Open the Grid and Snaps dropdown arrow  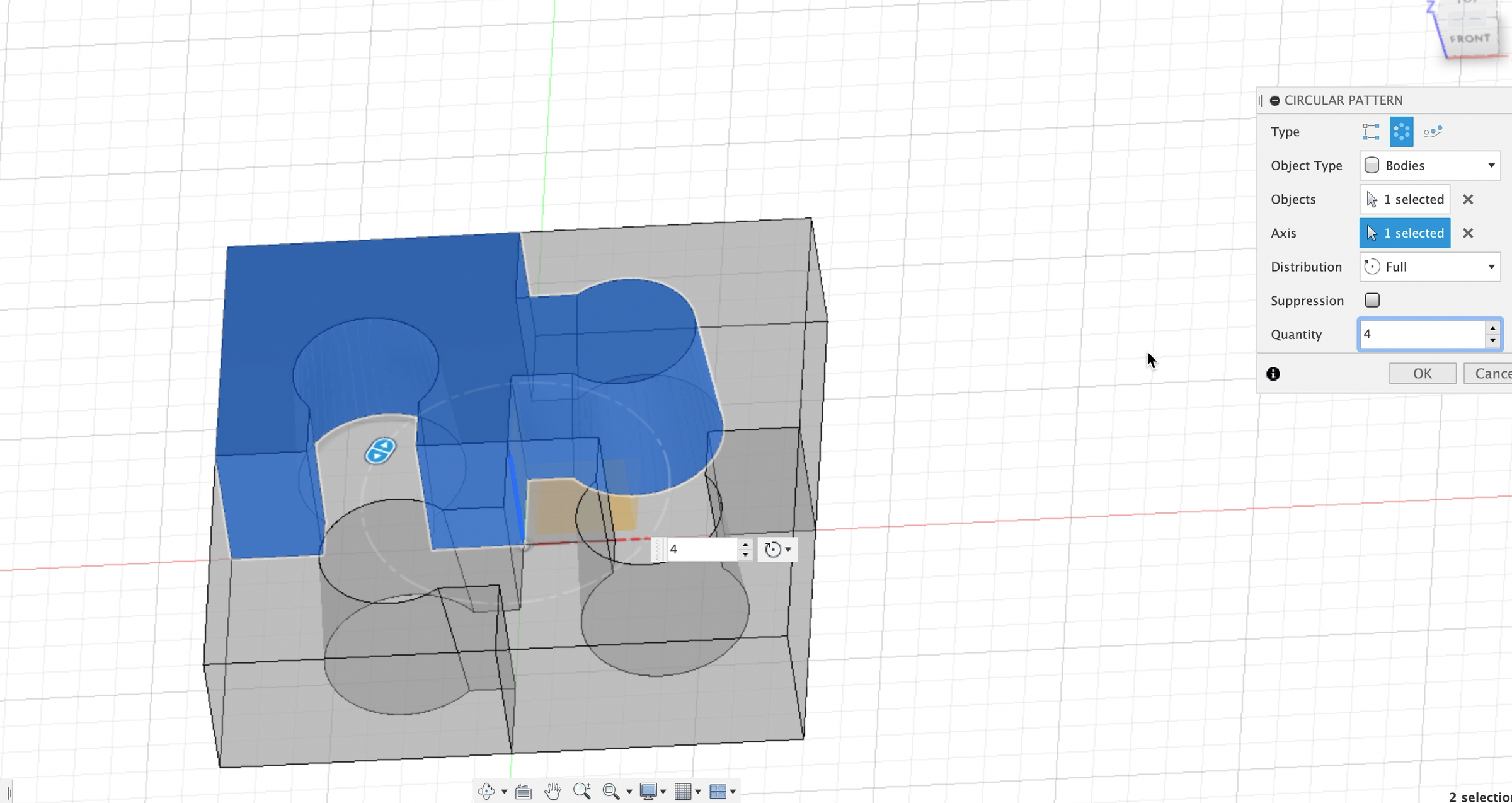tap(698, 792)
